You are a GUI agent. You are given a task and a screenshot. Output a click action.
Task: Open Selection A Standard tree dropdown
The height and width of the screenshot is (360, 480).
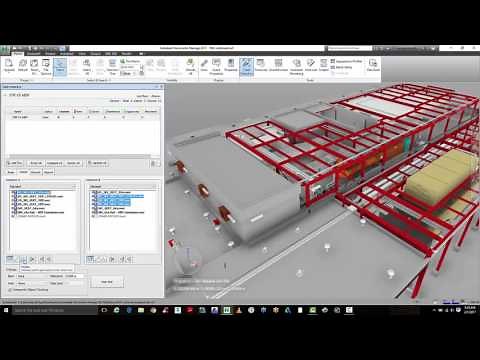tap(43, 186)
